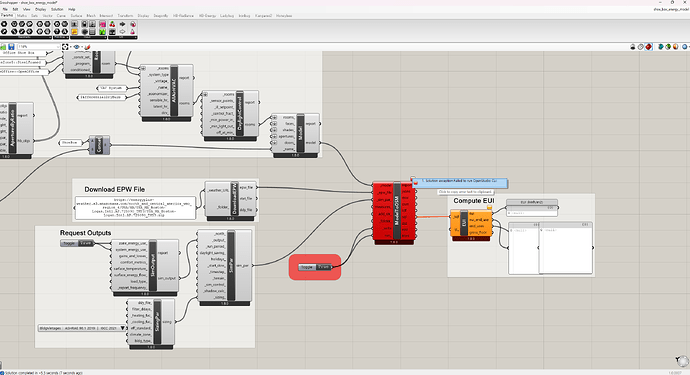This screenshot has width=690, height=375.
Task: Click the preview eye icon in canvas toolbar
Action: point(77,47)
